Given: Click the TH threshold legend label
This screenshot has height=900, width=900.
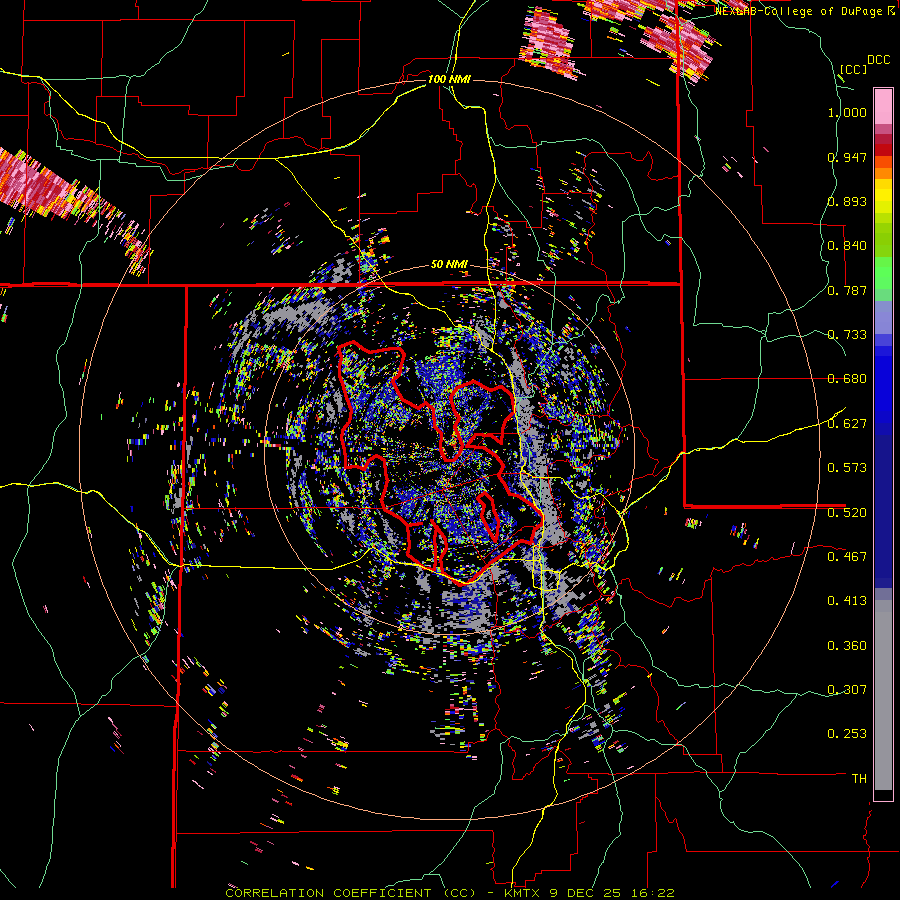Looking at the screenshot, I should pyautogui.click(x=859, y=779).
